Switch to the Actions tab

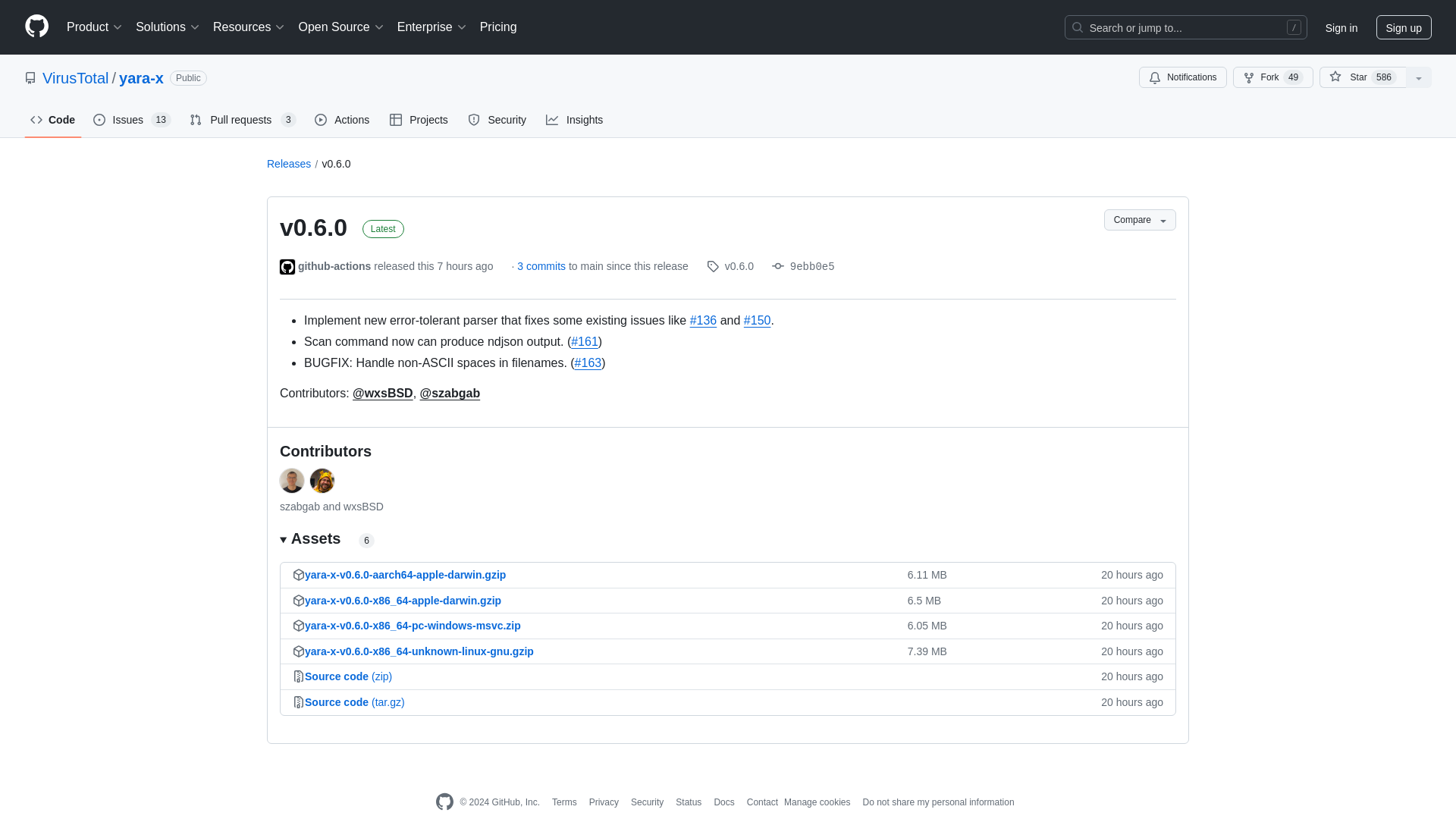coord(342,121)
